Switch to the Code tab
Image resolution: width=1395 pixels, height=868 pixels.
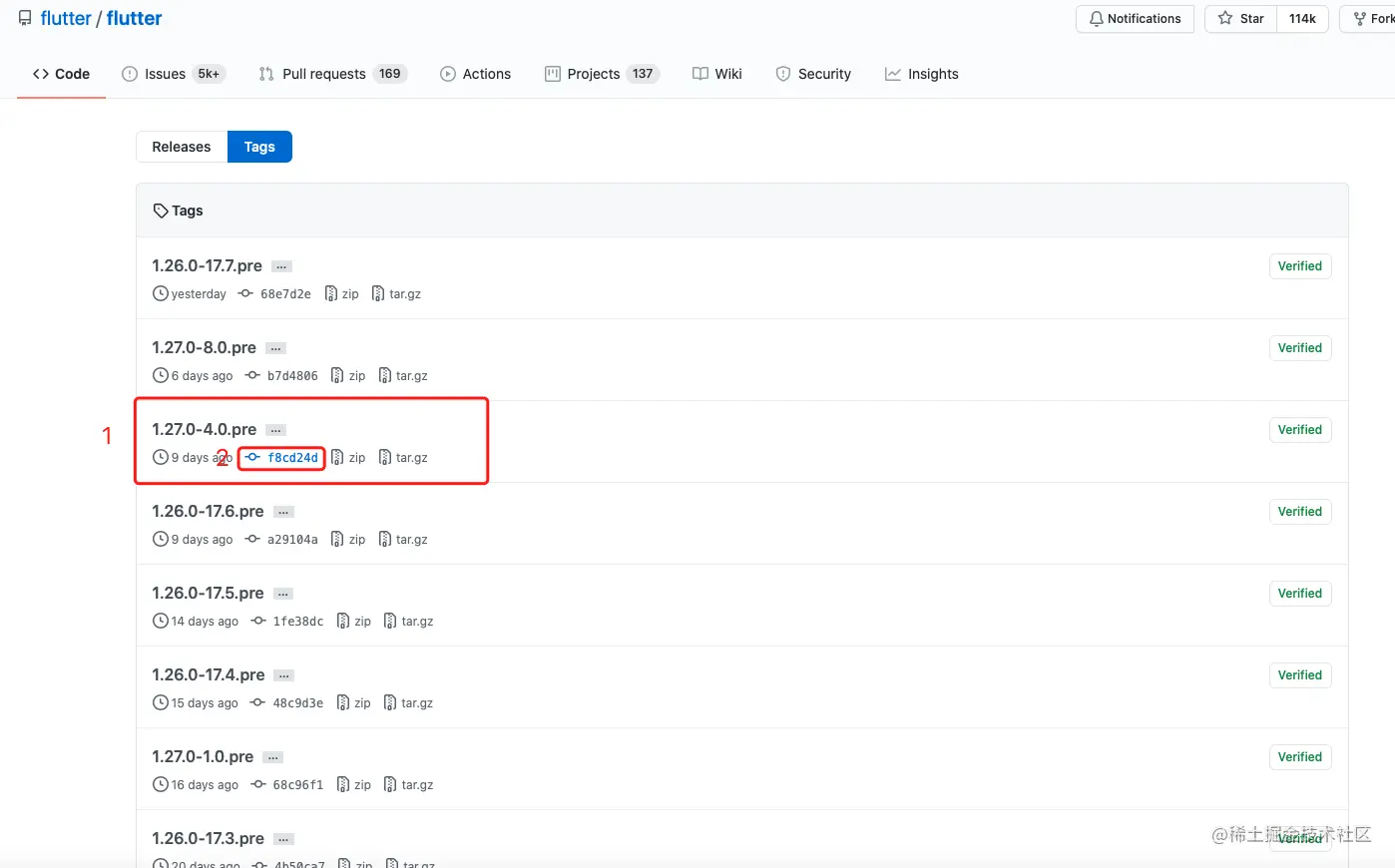pyautogui.click(x=61, y=74)
